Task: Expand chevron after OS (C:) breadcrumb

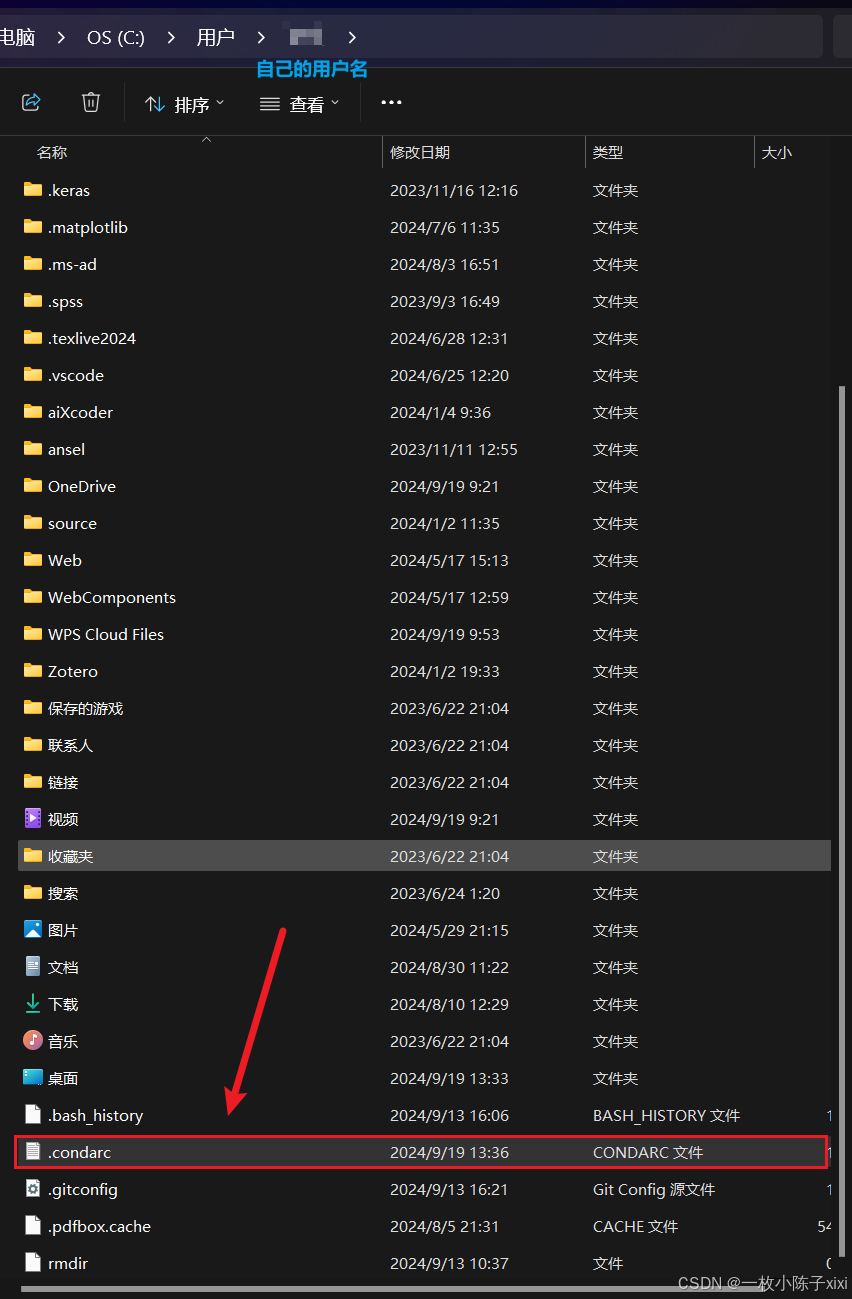Action: pos(171,38)
